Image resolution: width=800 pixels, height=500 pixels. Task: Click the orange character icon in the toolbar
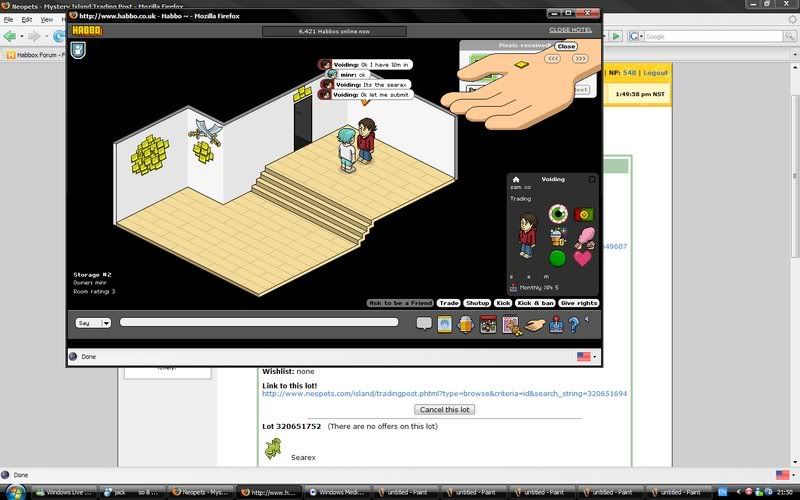click(465, 324)
